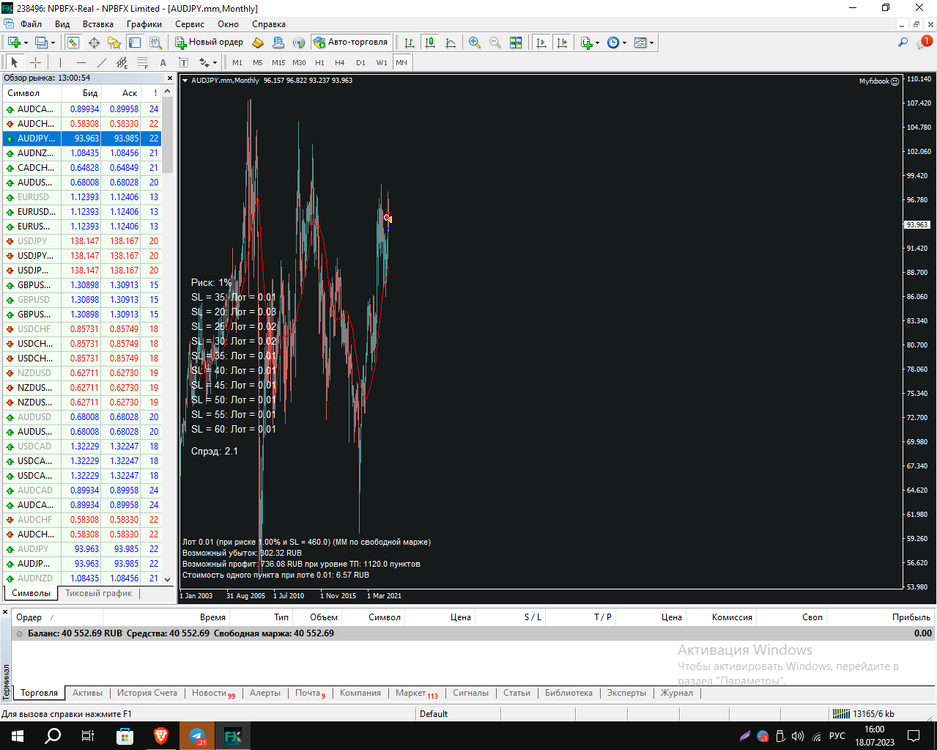Tile the chart windows
Image resolution: width=937 pixels, height=750 pixels.
pyautogui.click(x=516, y=42)
